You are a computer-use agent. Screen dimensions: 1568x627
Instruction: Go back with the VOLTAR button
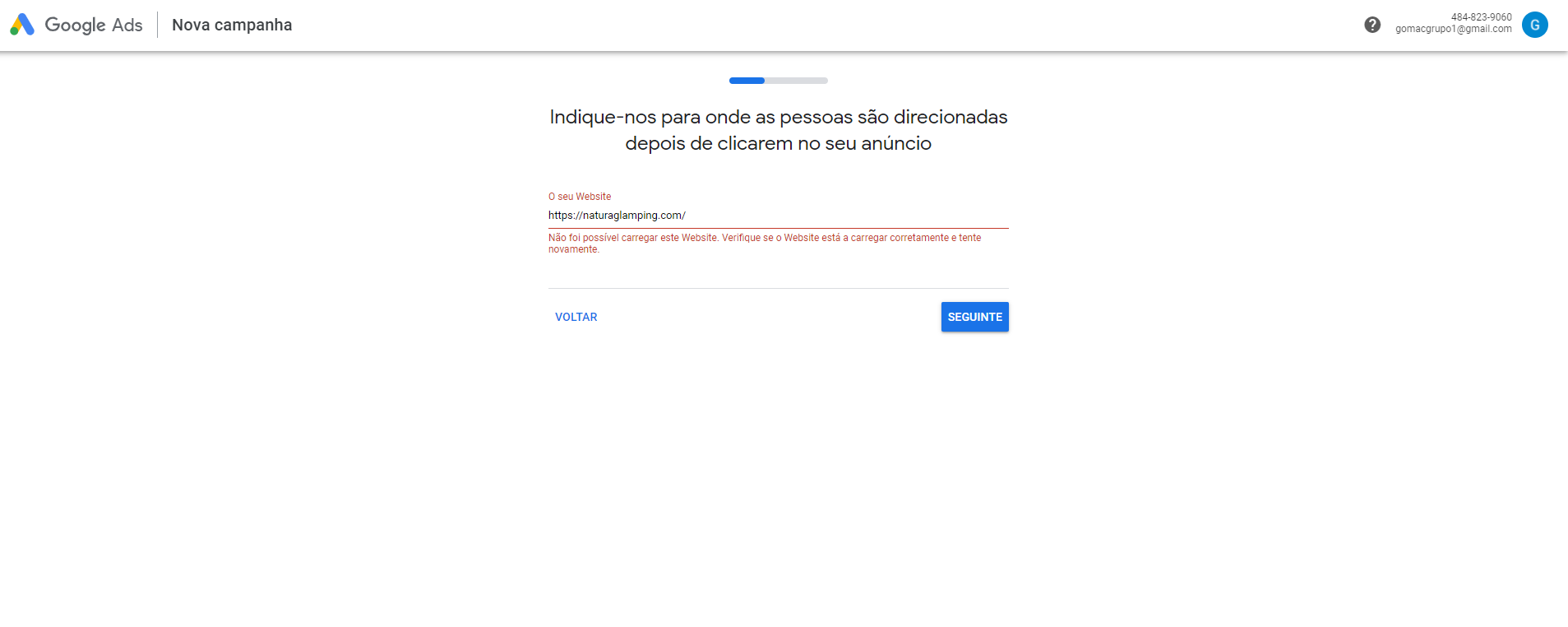[x=576, y=317]
